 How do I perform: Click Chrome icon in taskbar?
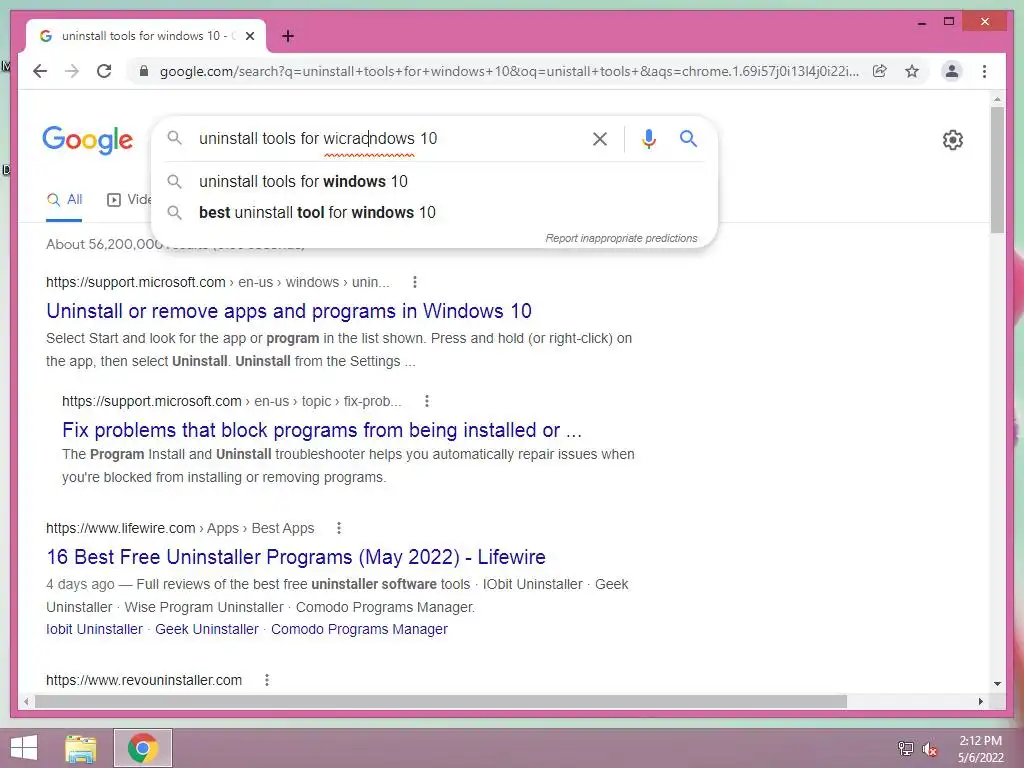click(x=143, y=748)
